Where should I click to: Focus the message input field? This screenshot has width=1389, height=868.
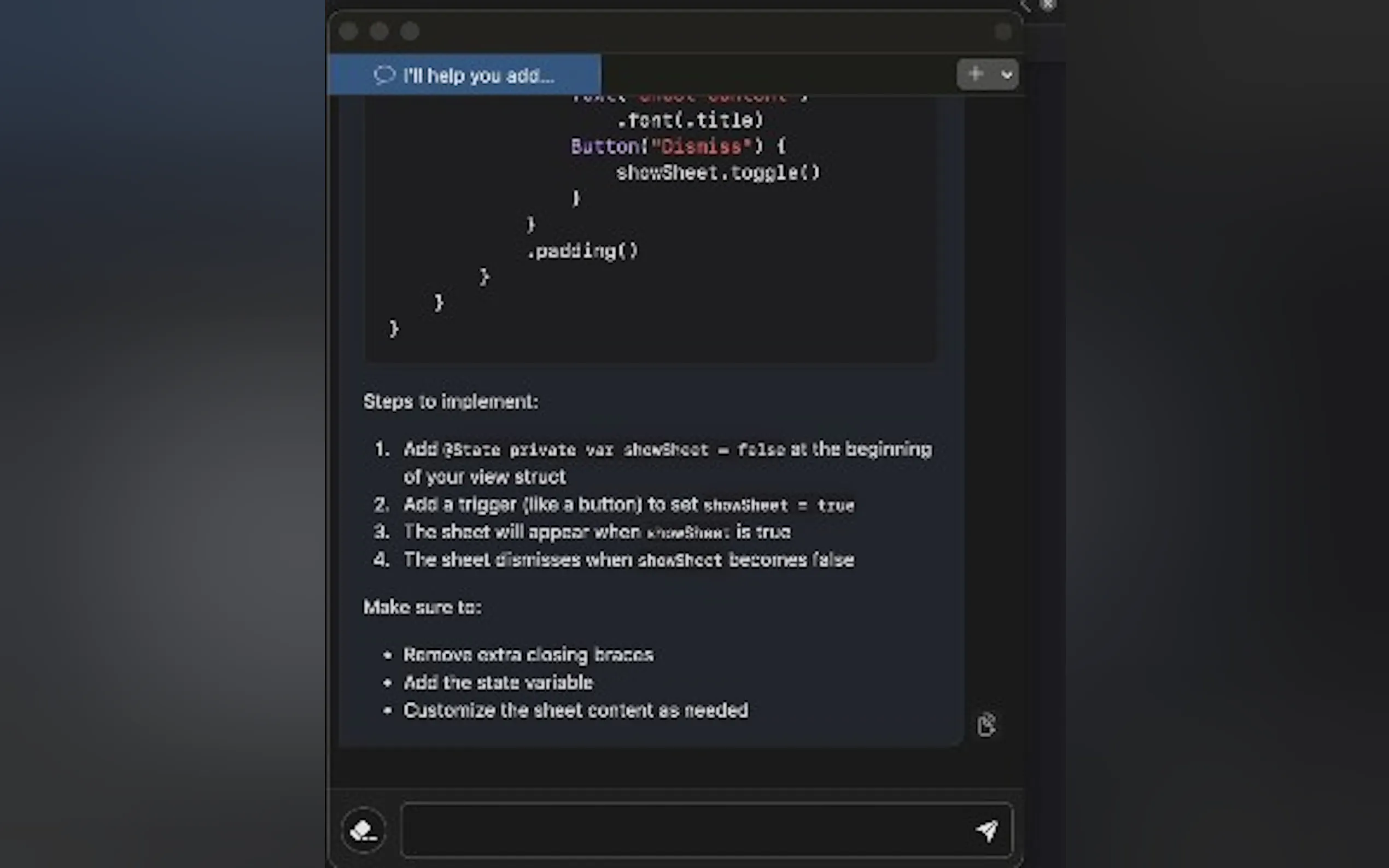click(684, 830)
